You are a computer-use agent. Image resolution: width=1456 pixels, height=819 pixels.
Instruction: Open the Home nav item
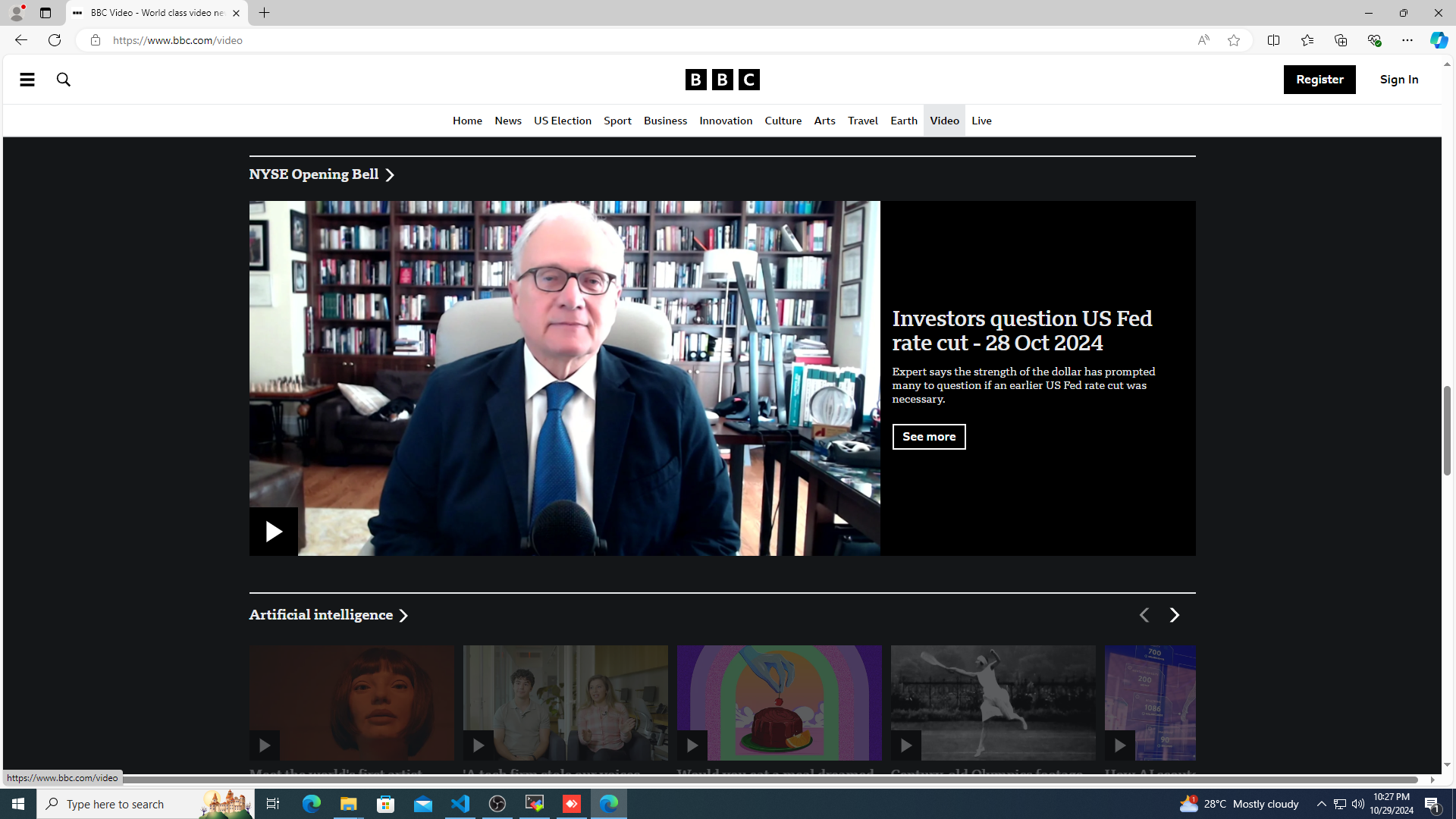(x=467, y=121)
